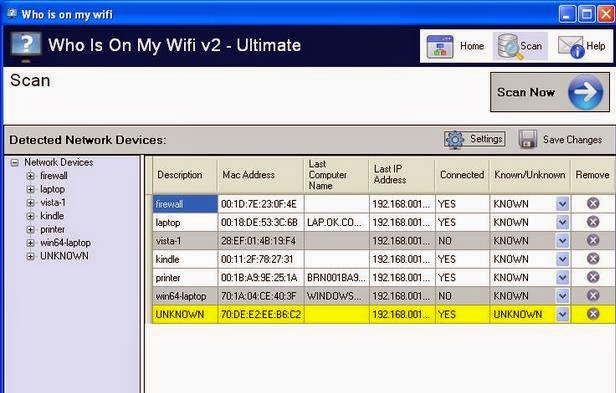Select win64-laptop in the device tree
Image resolution: width=616 pixels, height=393 pixels.
pyautogui.click(x=65, y=243)
